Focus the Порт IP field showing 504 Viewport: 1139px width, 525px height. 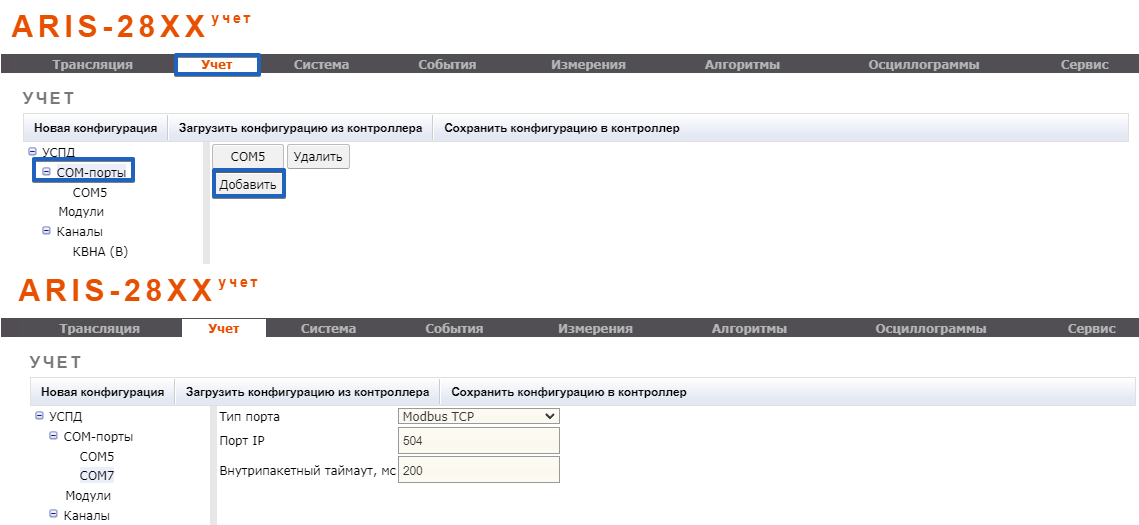(478, 441)
